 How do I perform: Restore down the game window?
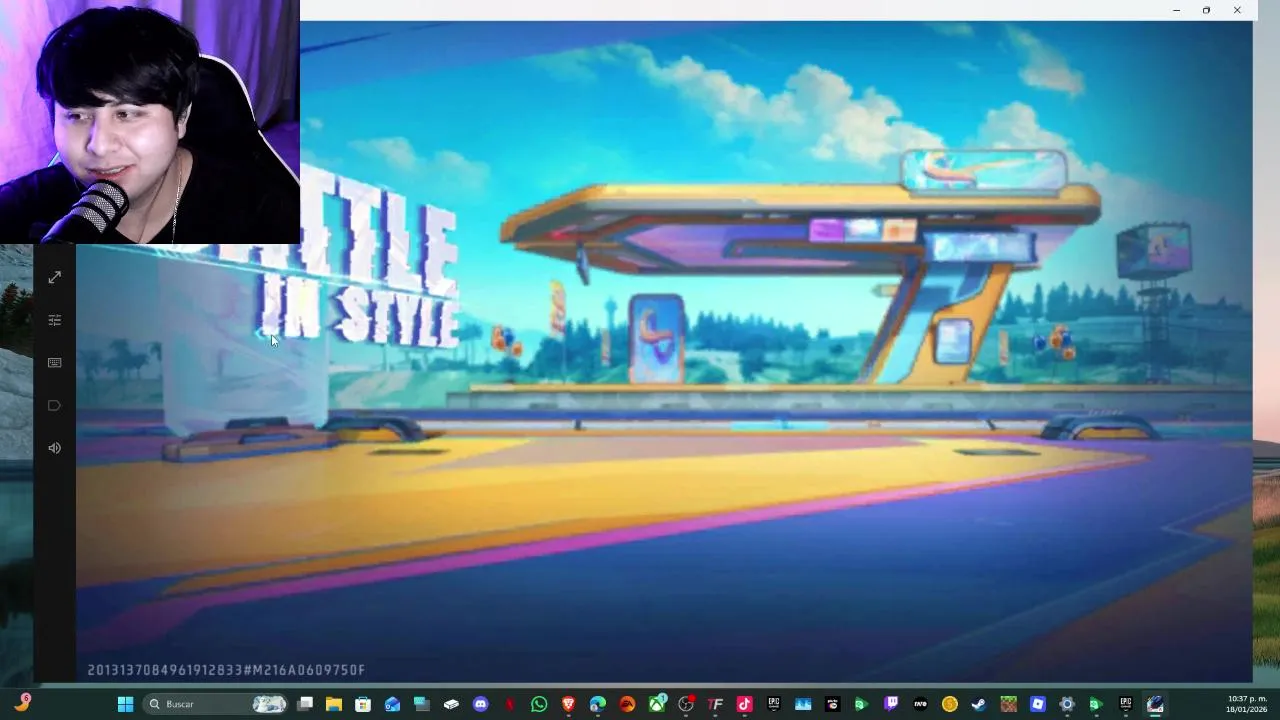click(1206, 10)
